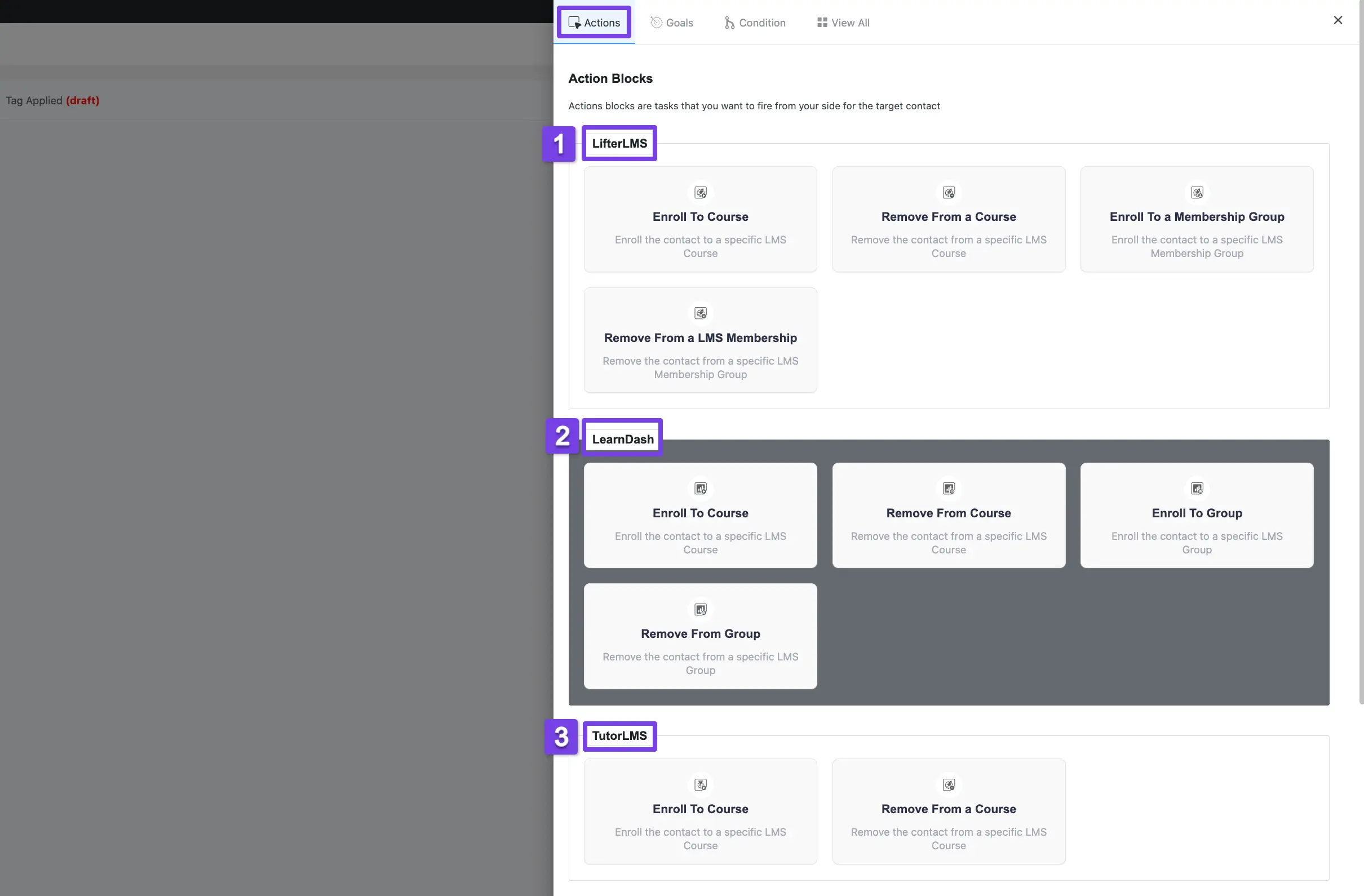1364x896 pixels.
Task: Expand the LearnDash section label
Action: click(622, 439)
